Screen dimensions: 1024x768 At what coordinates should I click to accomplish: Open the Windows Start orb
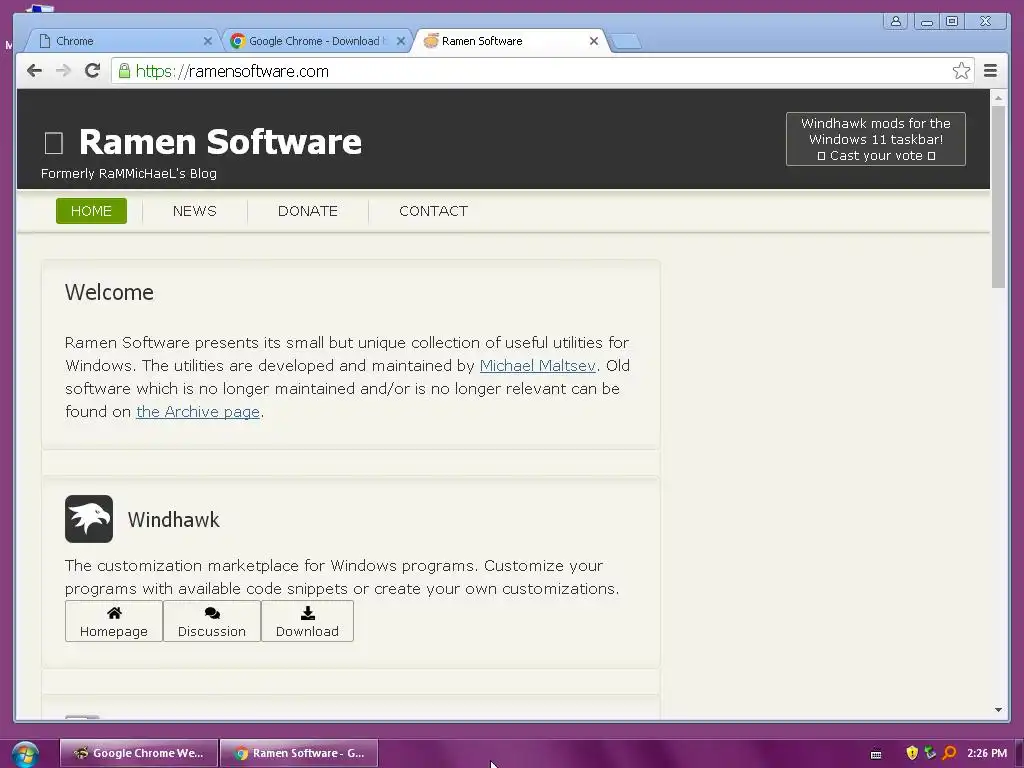pyautogui.click(x=25, y=754)
